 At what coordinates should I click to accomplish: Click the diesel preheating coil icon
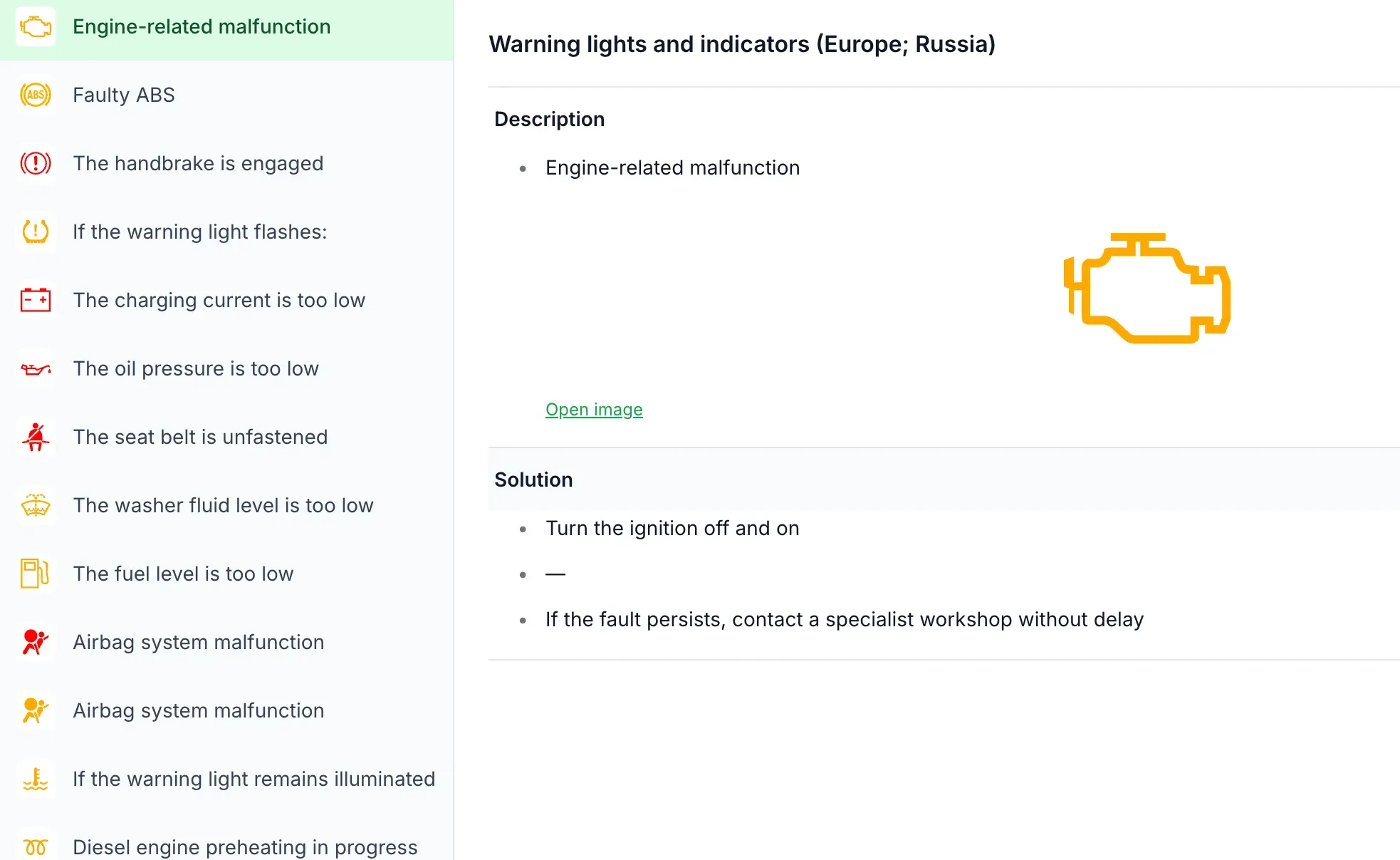tap(36, 847)
